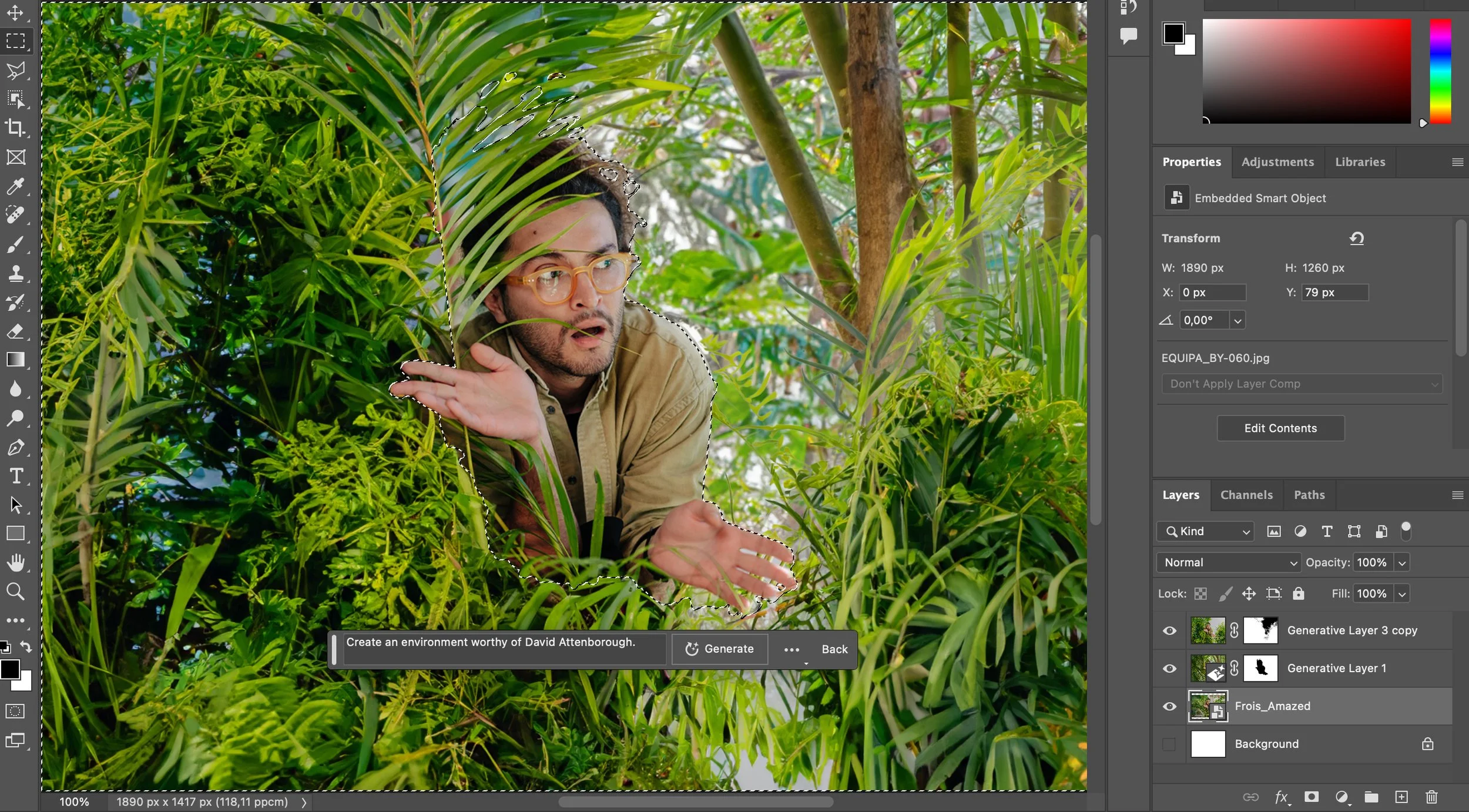Expand the Opacity value dropdown

tap(1402, 563)
